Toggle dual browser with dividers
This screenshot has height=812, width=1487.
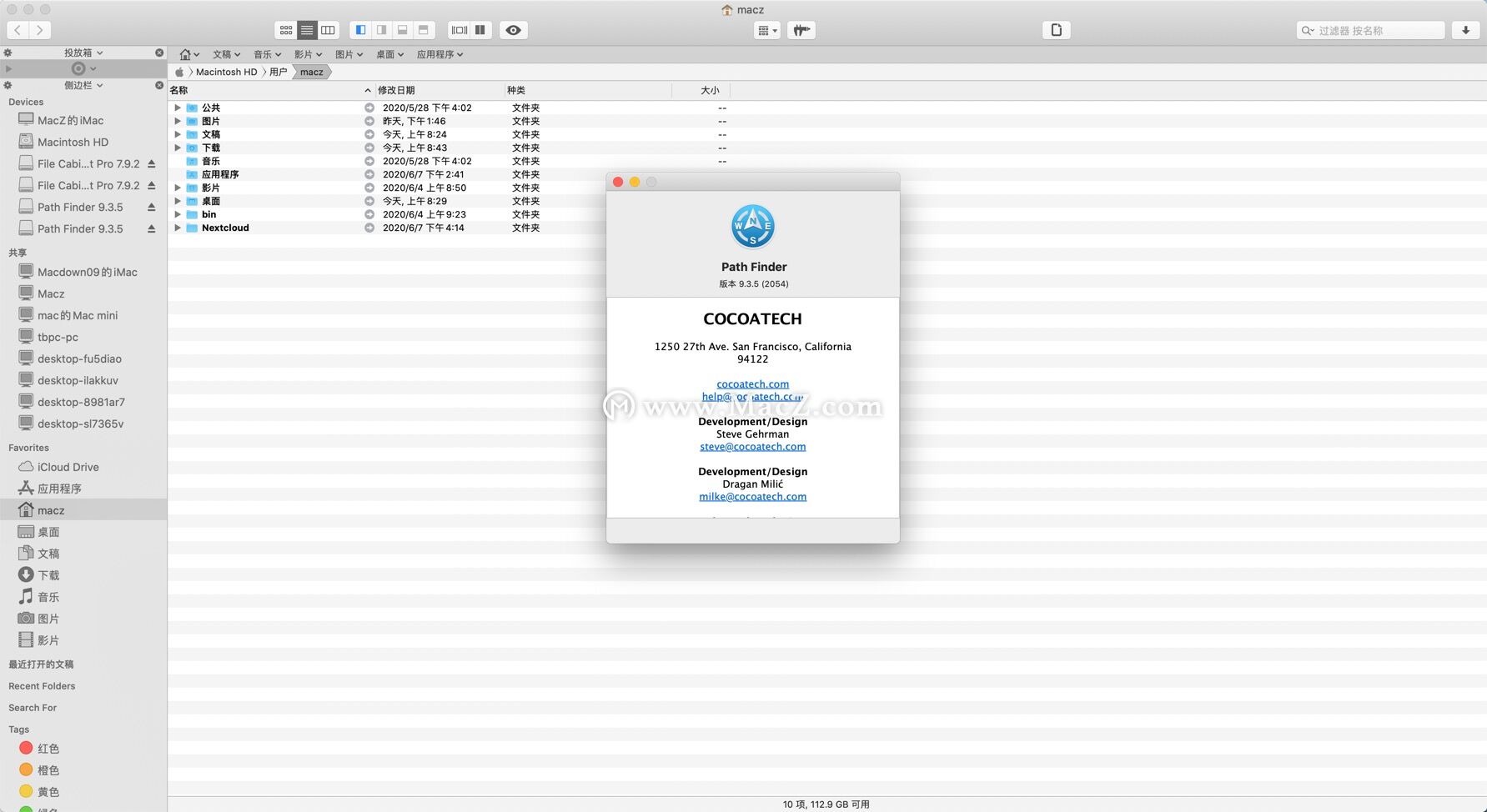pos(460,30)
